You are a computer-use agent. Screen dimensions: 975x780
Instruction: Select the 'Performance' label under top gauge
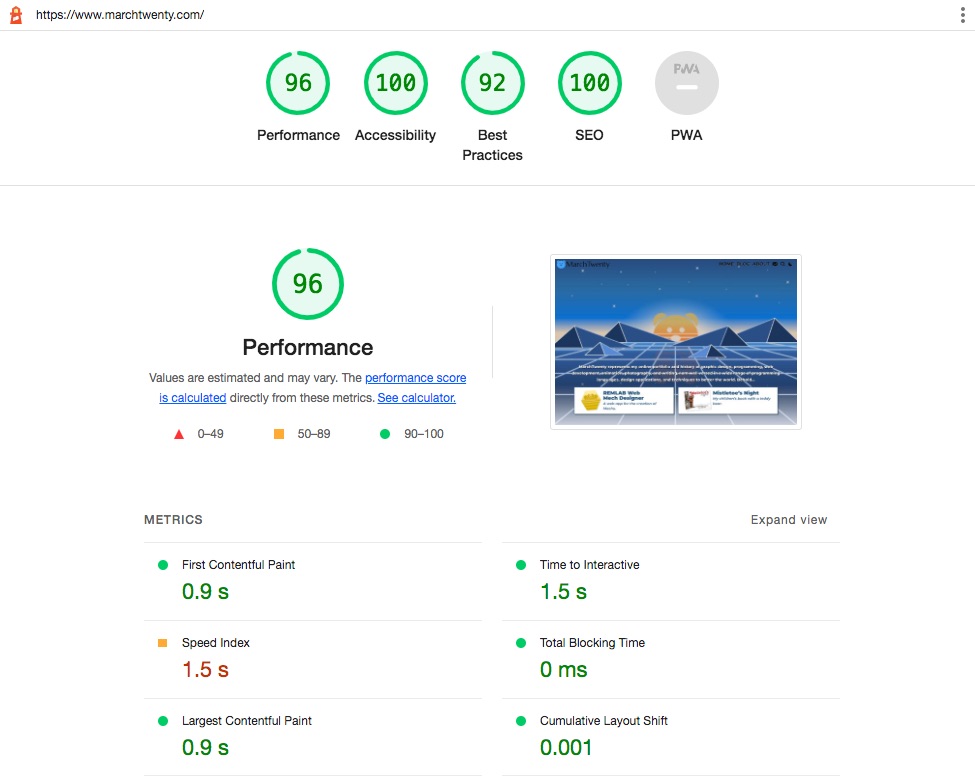[x=298, y=135]
